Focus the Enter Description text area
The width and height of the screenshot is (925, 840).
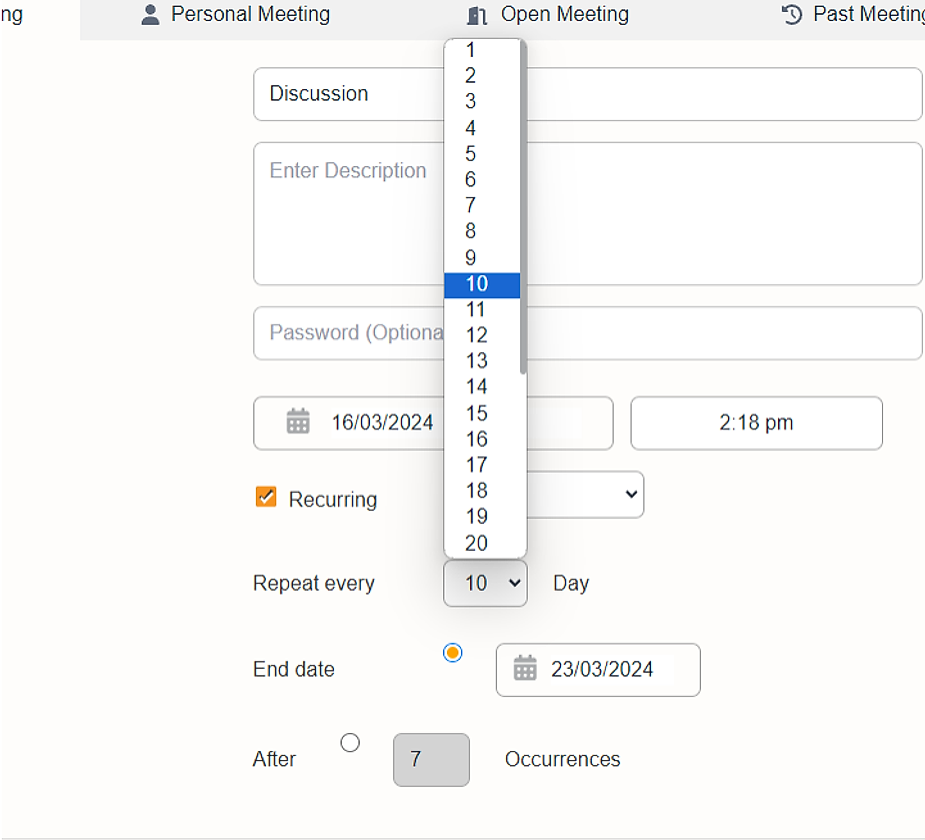[x=588, y=214]
